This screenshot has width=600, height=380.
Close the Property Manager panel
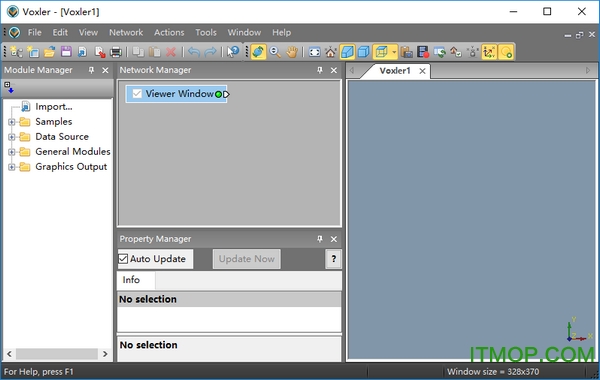click(x=334, y=239)
